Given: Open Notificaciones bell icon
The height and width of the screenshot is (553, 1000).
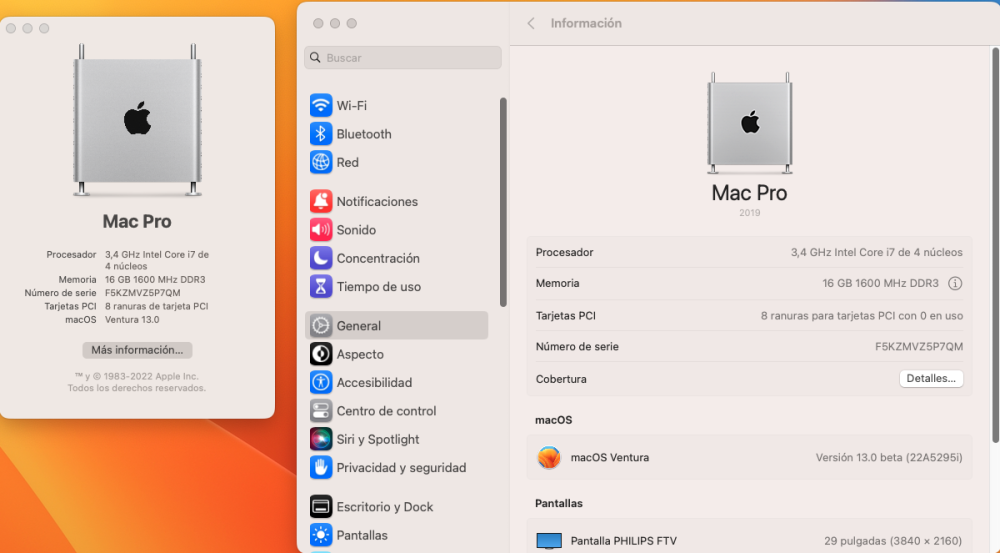Looking at the screenshot, I should tap(321, 201).
